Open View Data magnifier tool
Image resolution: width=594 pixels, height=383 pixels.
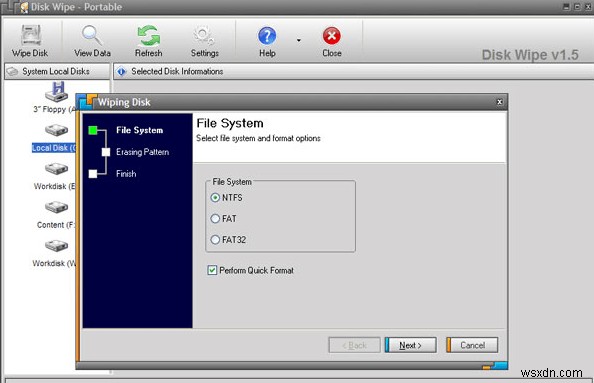[x=92, y=36]
